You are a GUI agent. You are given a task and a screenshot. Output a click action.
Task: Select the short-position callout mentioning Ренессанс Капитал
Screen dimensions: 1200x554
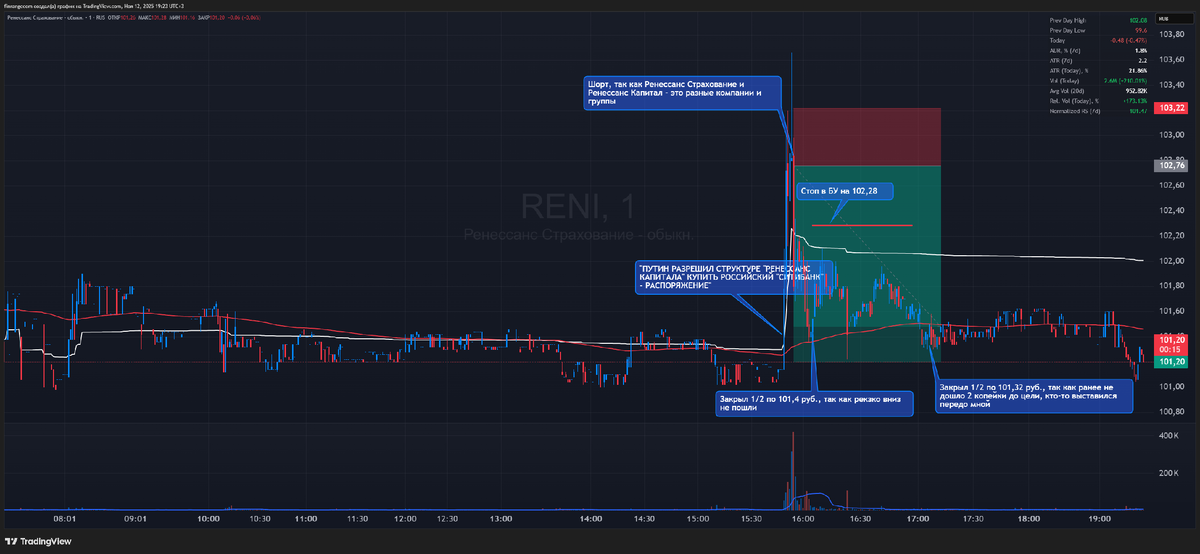[681, 92]
